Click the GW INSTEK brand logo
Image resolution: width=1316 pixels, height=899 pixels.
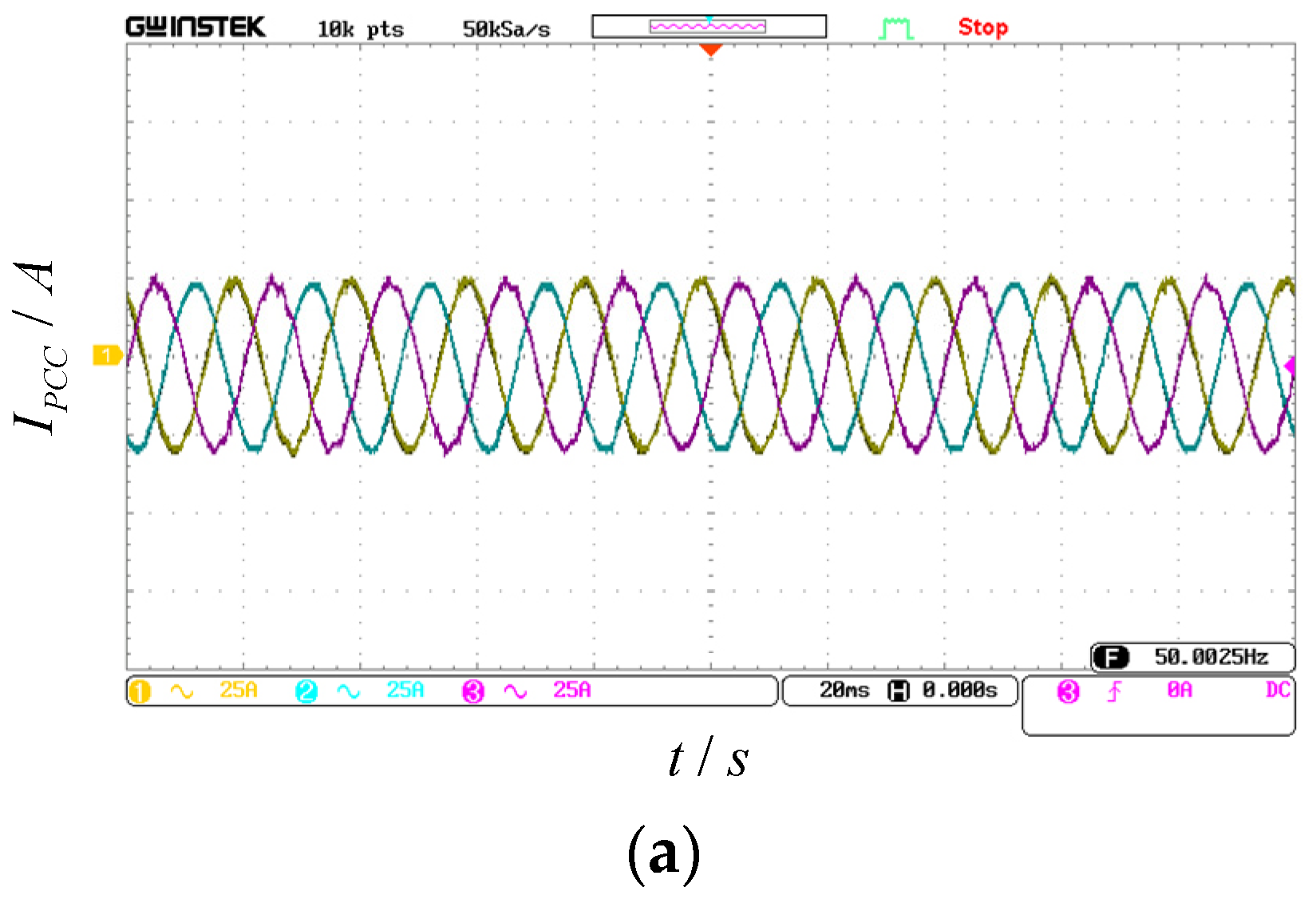pos(196,28)
